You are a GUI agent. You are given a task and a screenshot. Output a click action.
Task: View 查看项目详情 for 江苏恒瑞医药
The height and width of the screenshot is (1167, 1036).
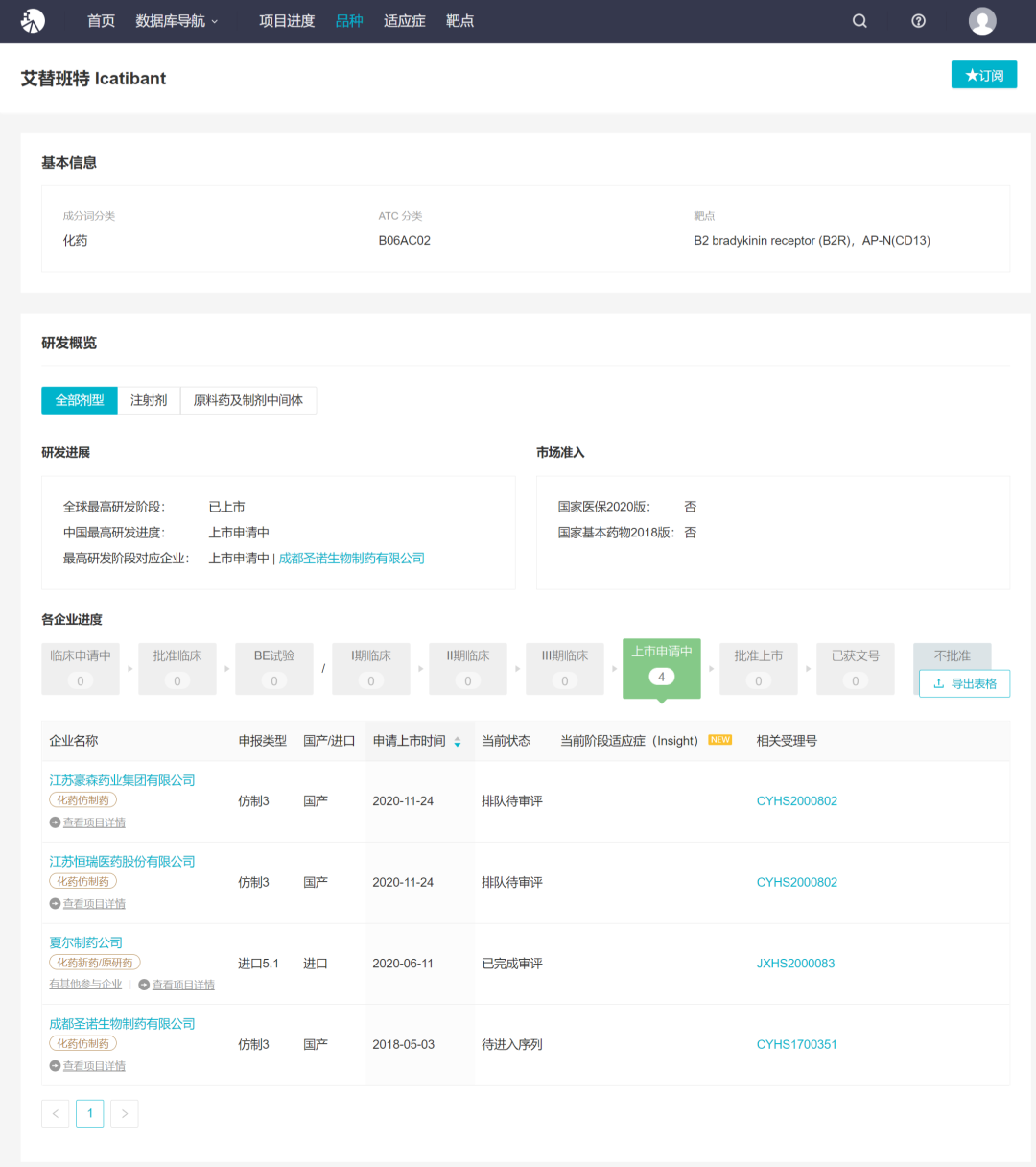point(87,904)
